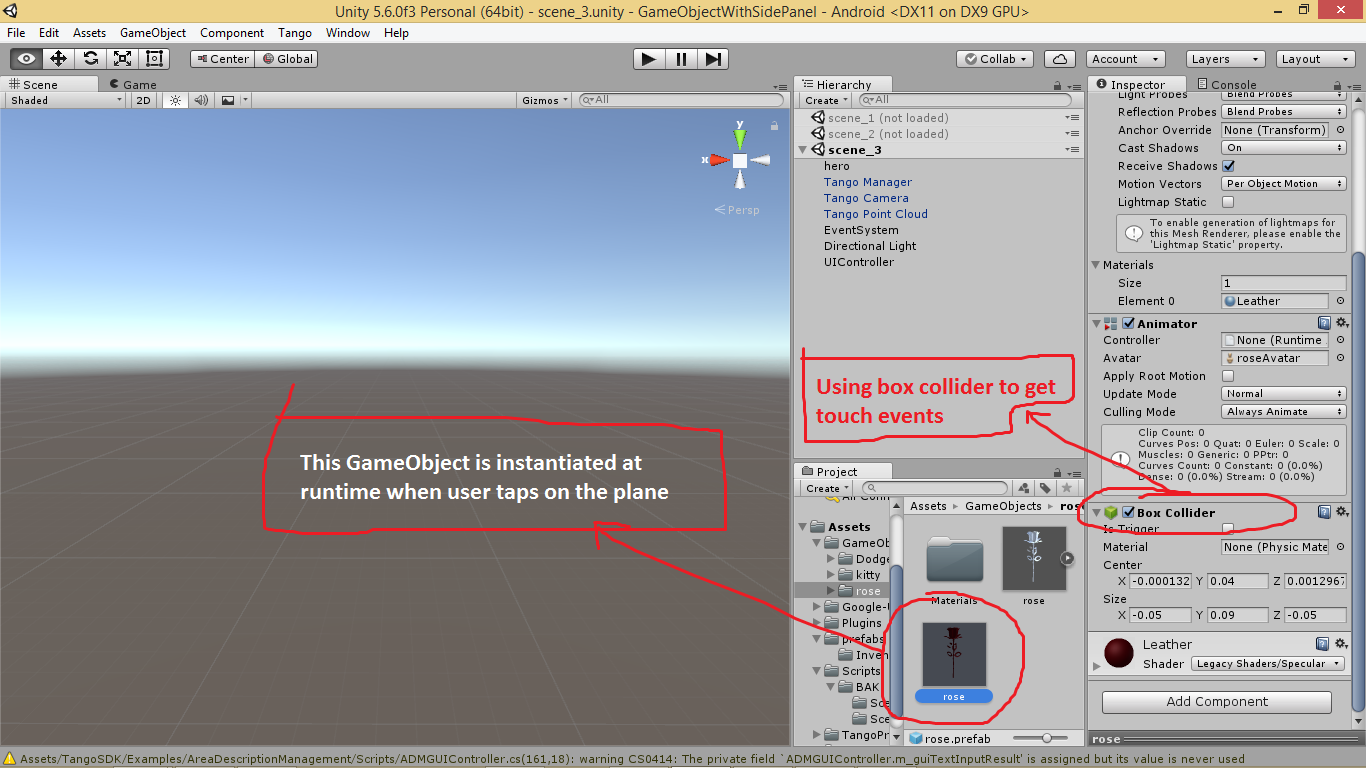Viewport: 1366px width, 768px height.
Task: Open the Cast Shadows dropdown
Action: (1284, 148)
